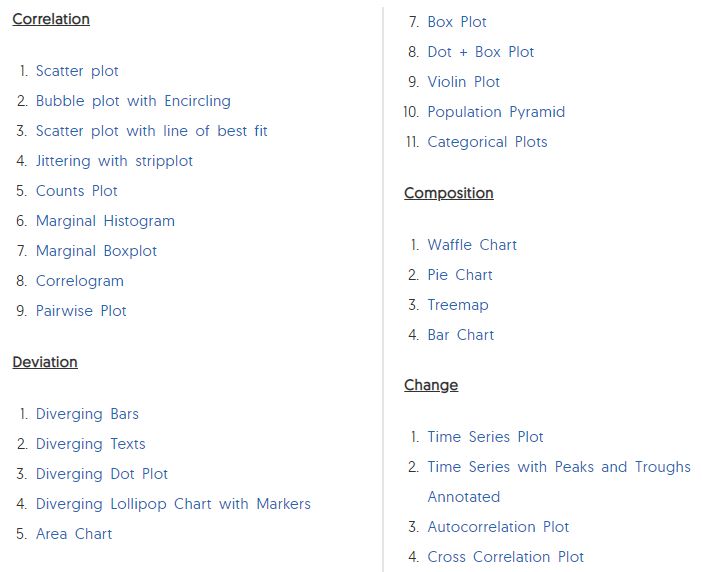Click the Correlogram link

click(x=80, y=281)
